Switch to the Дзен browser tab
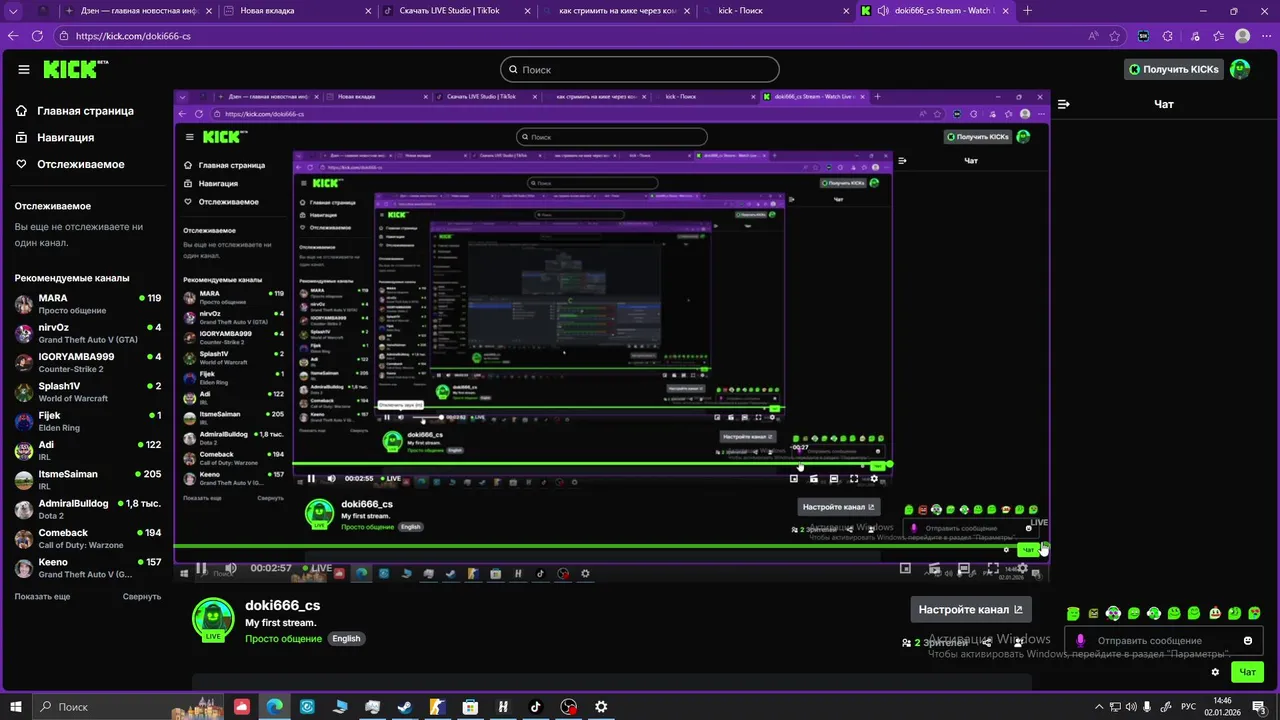The image size is (1280, 720). click(139, 11)
